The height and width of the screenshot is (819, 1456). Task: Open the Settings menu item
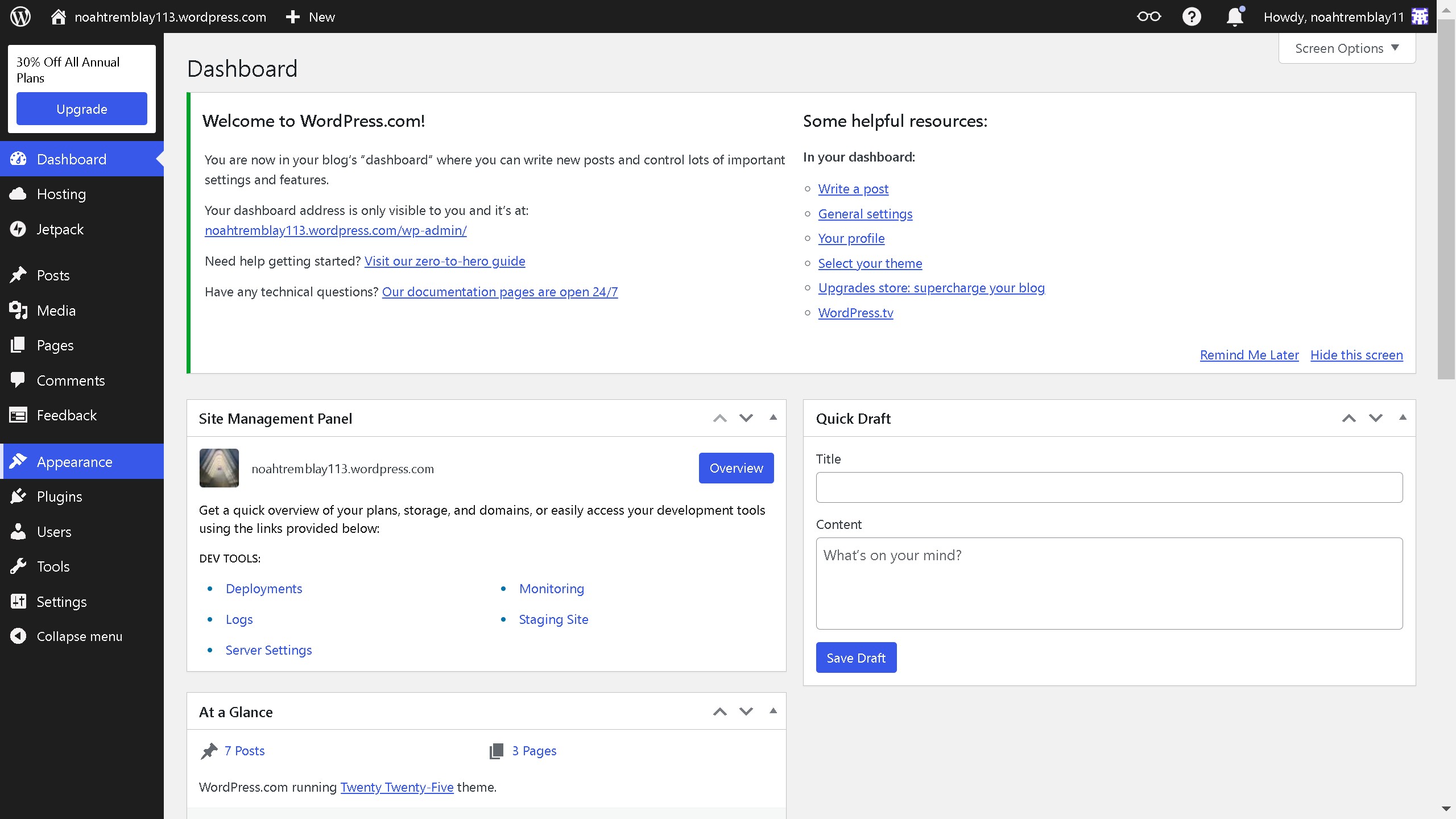[x=61, y=601]
